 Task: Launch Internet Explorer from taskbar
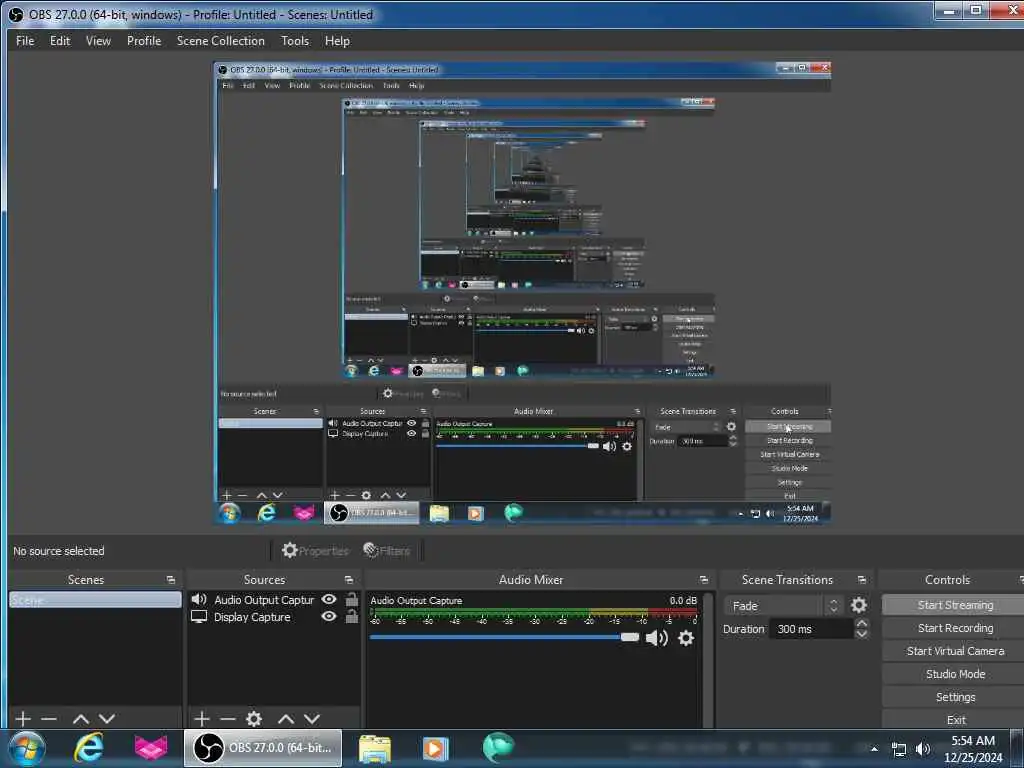[89, 748]
